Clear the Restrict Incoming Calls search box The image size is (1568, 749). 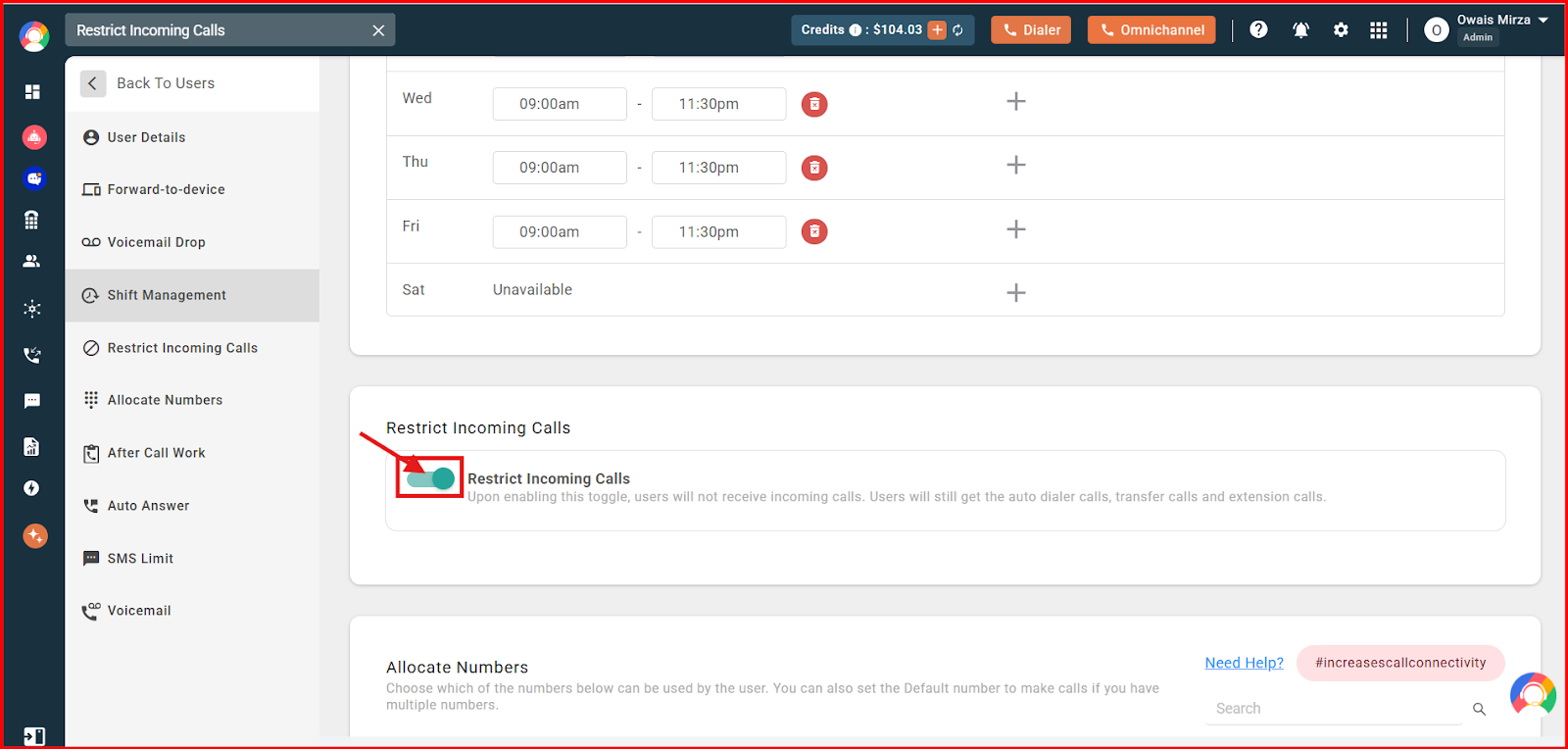click(x=378, y=30)
